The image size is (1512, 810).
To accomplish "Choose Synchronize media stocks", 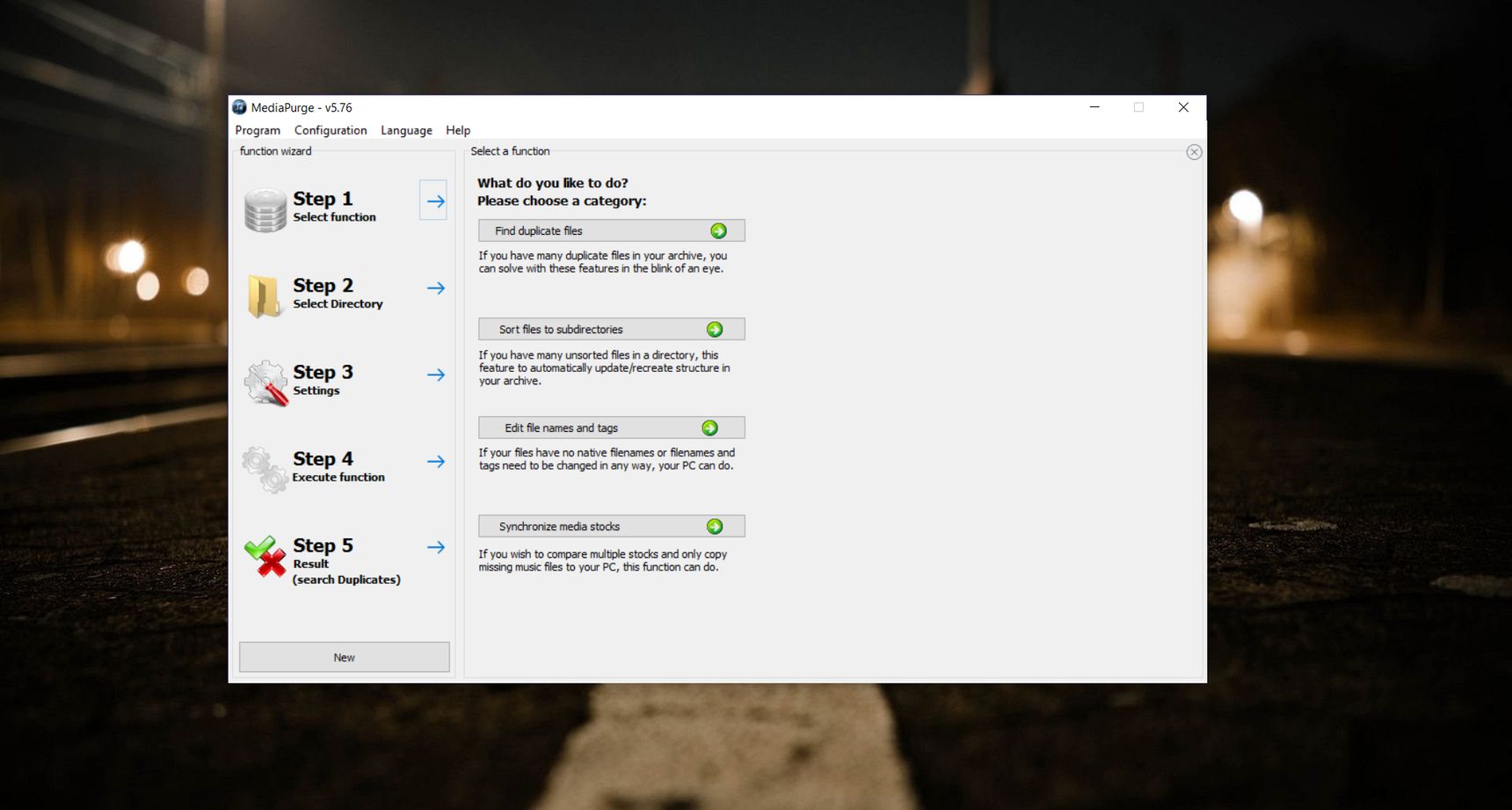I will 612,526.
